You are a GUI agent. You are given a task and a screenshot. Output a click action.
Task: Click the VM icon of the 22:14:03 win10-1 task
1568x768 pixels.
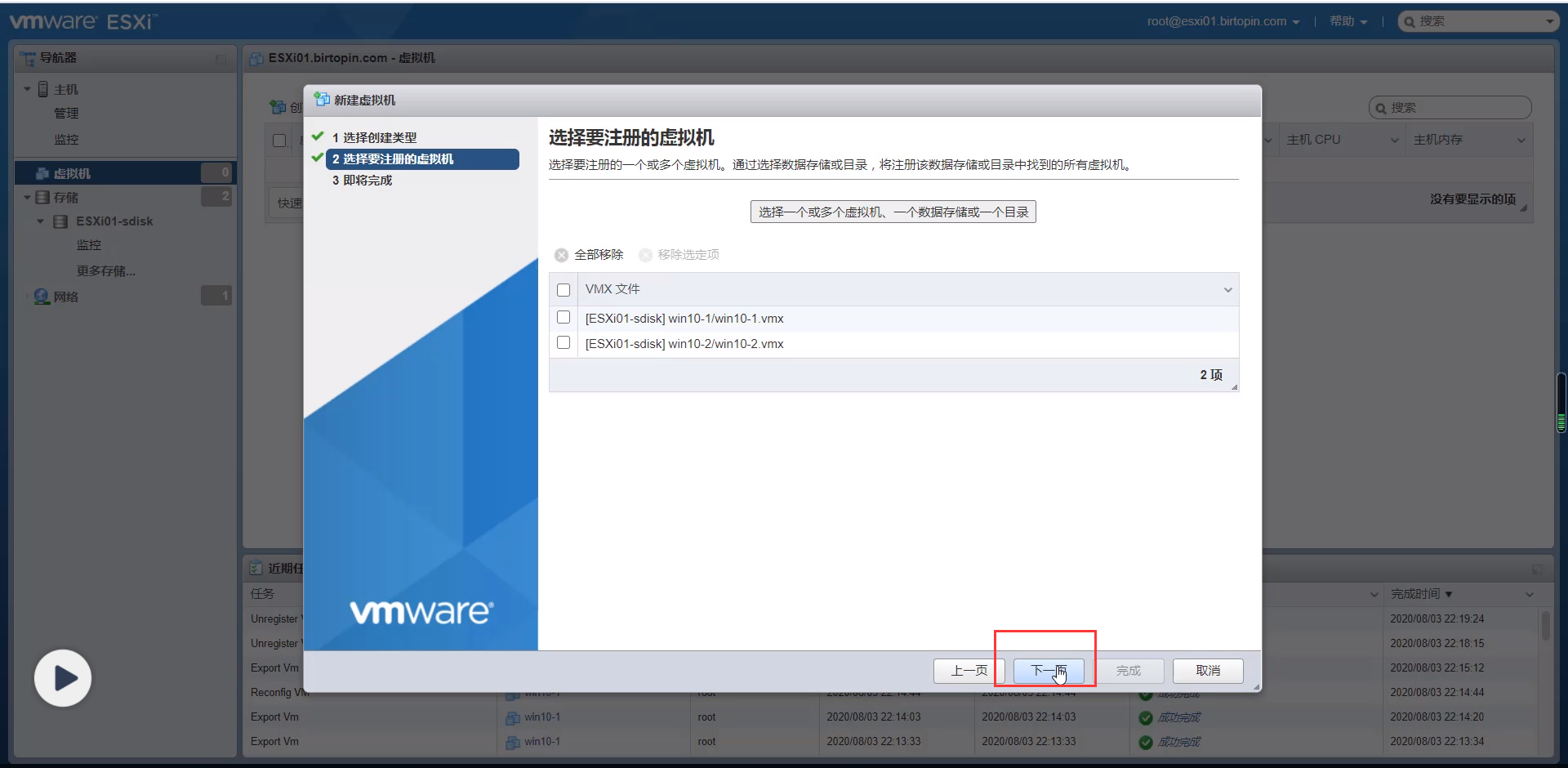tap(513, 717)
